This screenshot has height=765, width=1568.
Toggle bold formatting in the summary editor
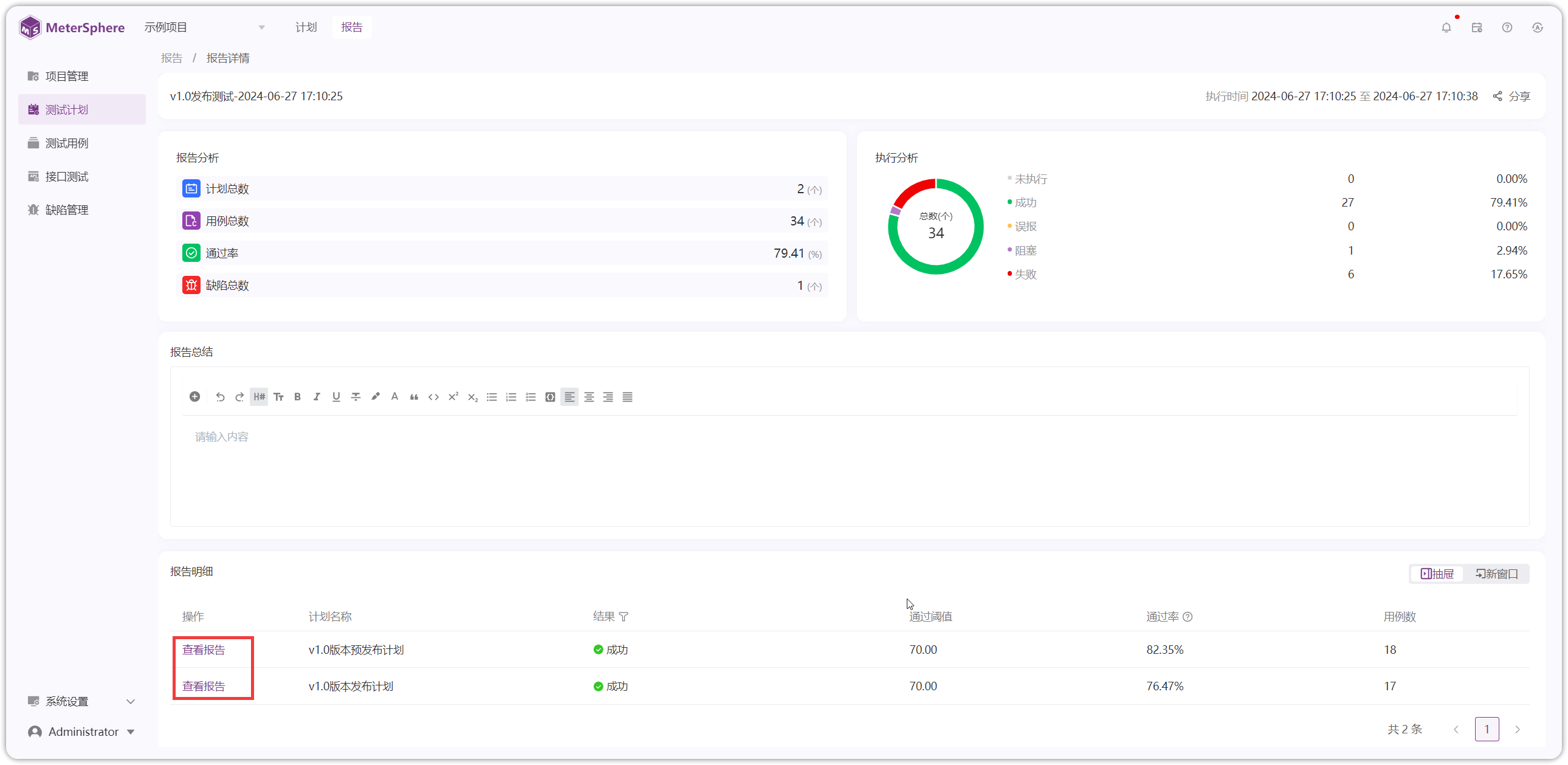click(298, 397)
